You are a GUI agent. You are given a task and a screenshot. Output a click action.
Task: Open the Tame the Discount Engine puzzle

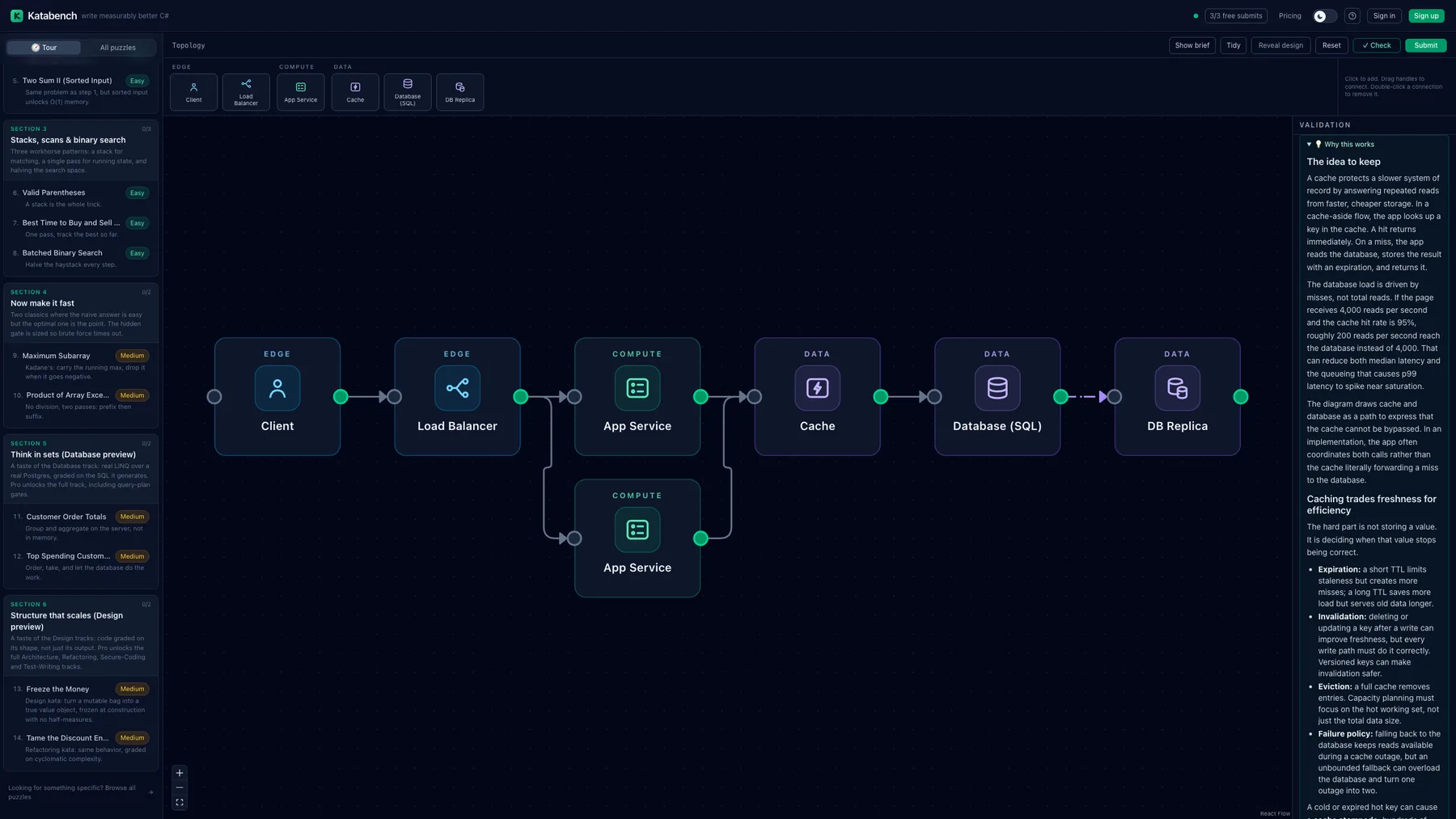81,748
